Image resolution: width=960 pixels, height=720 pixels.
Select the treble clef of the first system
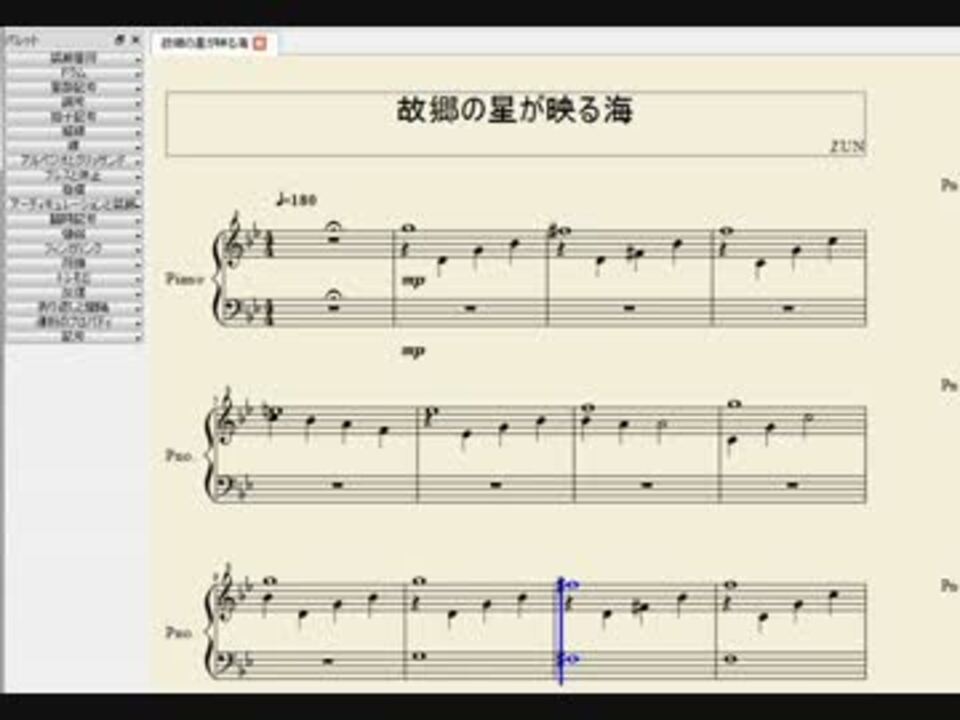(234, 241)
